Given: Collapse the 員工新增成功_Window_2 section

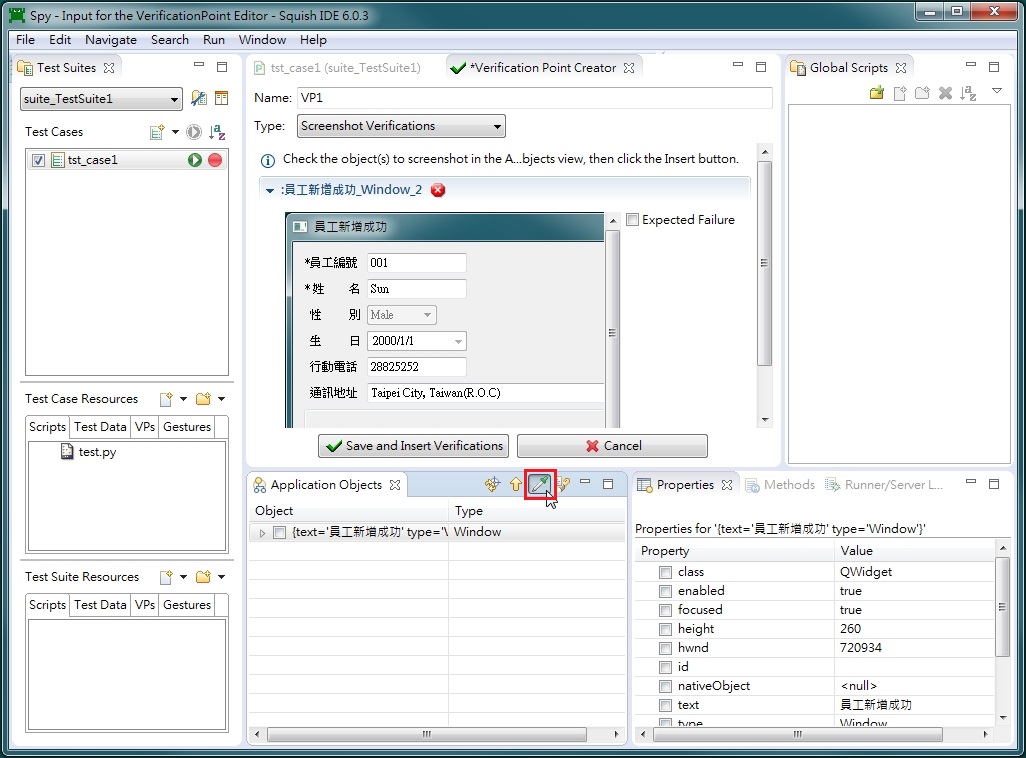Looking at the screenshot, I should point(268,189).
